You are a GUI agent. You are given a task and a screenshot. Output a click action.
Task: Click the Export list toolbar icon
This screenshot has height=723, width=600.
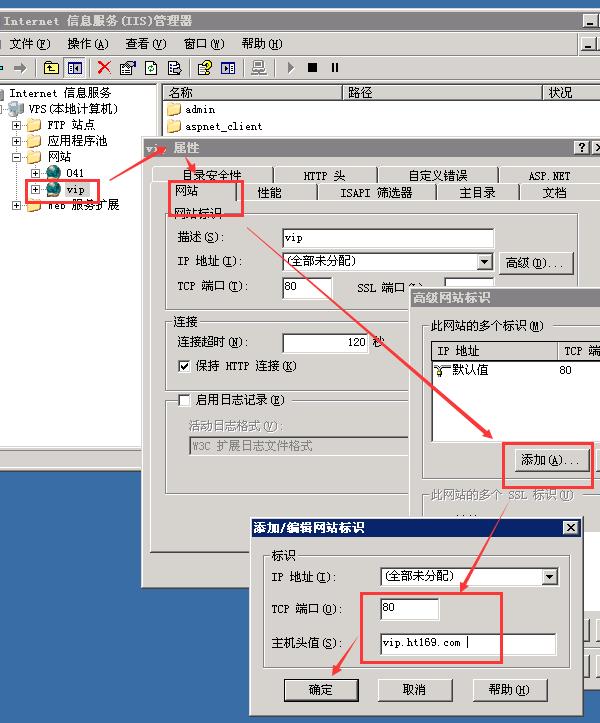174,68
